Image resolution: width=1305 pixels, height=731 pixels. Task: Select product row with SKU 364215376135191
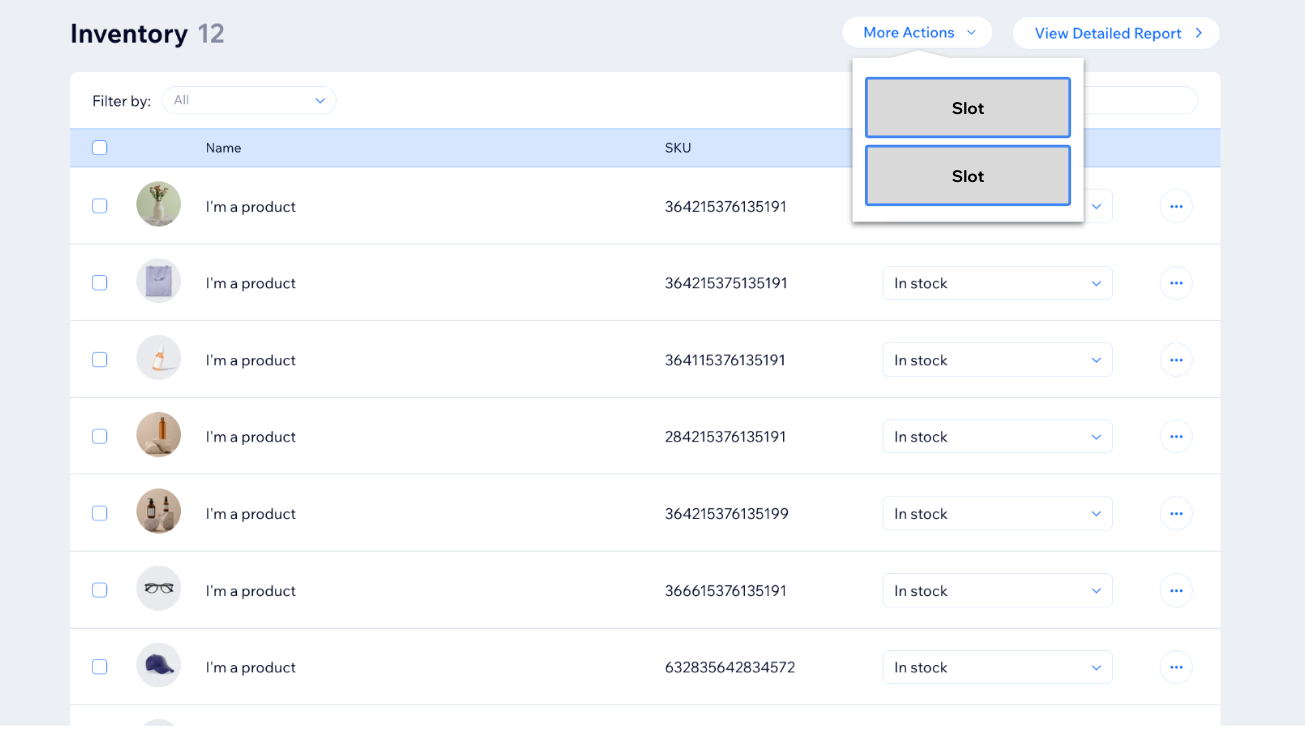[x=100, y=206]
